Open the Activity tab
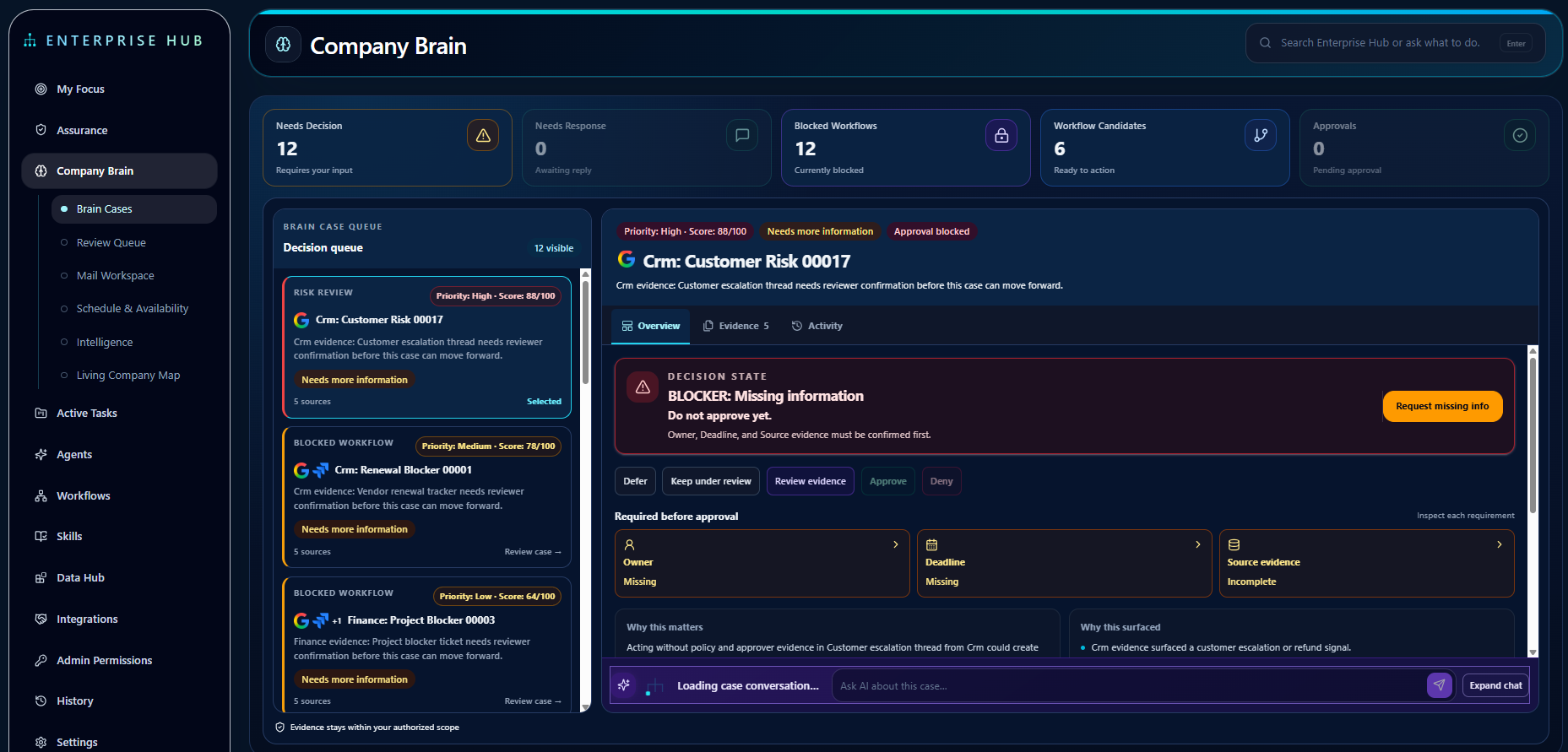The width and height of the screenshot is (1568, 752). (x=817, y=326)
